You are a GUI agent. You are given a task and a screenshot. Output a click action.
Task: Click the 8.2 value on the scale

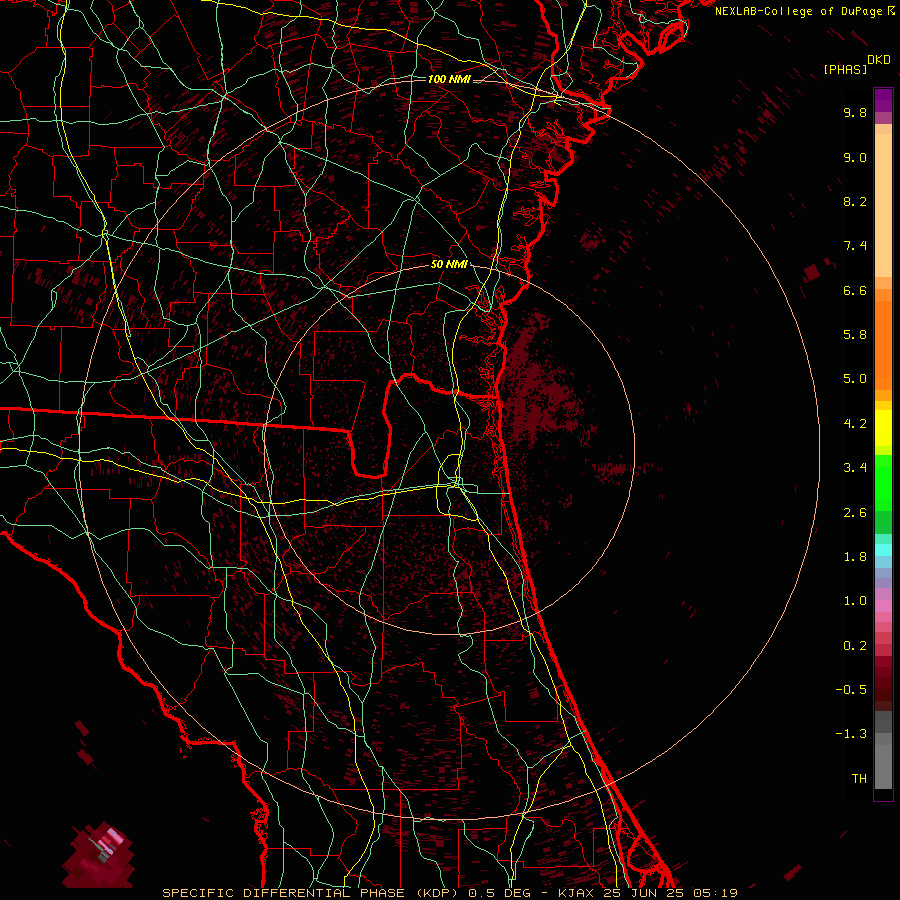[855, 201]
